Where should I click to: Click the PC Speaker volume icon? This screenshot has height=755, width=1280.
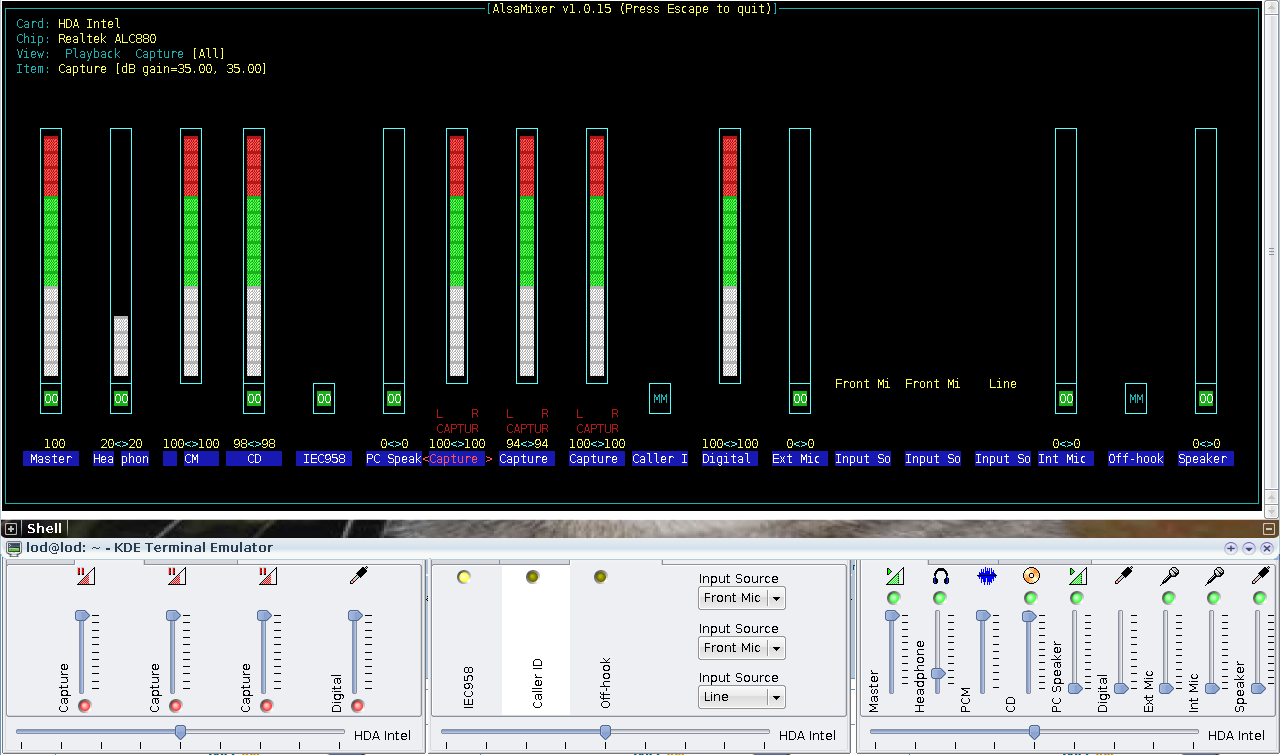point(1077,576)
